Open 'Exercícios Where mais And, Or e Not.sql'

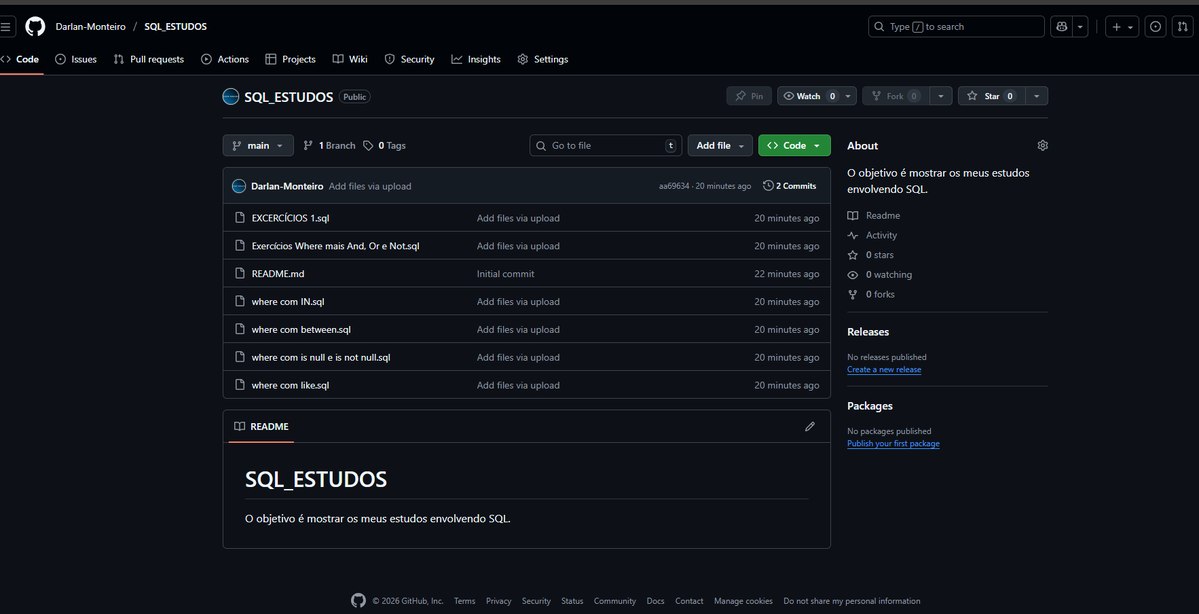coord(336,246)
